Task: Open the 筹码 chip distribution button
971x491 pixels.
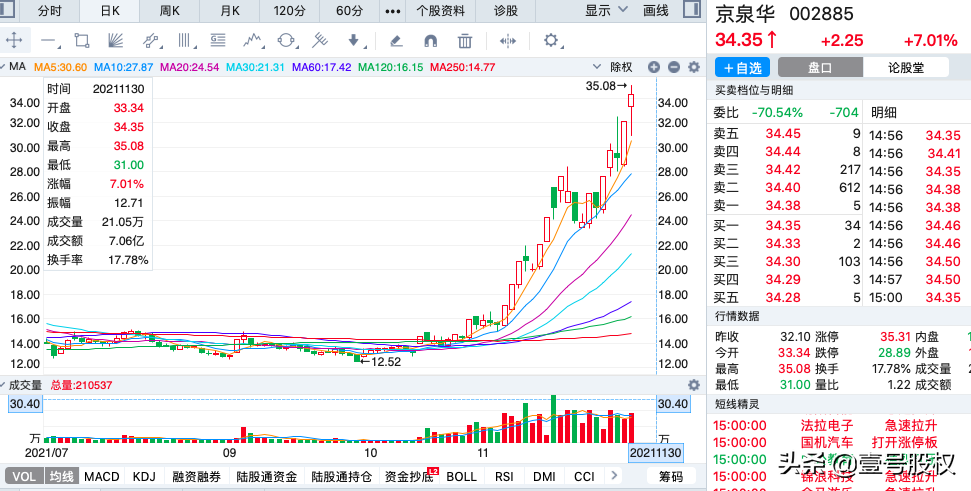Action: click(671, 476)
